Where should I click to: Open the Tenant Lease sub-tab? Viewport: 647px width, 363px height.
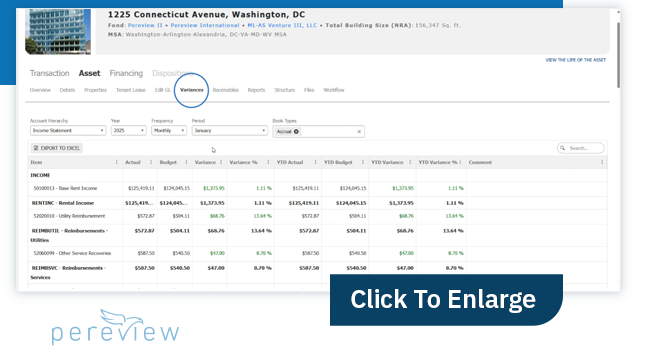131,90
